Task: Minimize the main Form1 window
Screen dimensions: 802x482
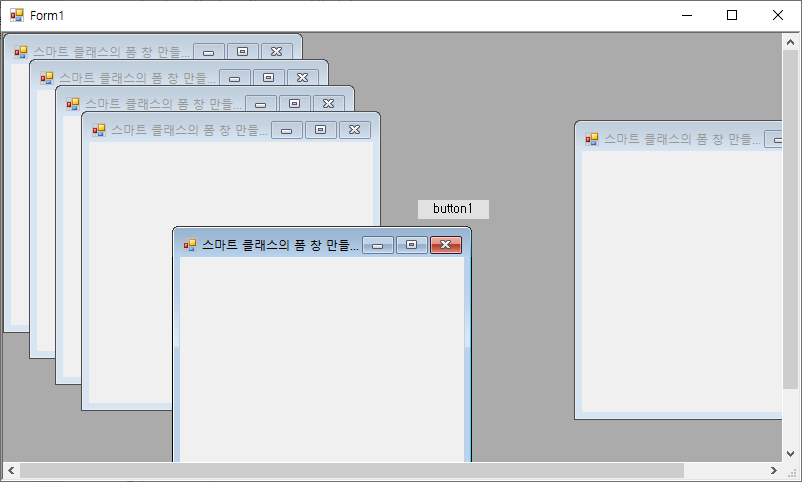Action: (x=687, y=15)
